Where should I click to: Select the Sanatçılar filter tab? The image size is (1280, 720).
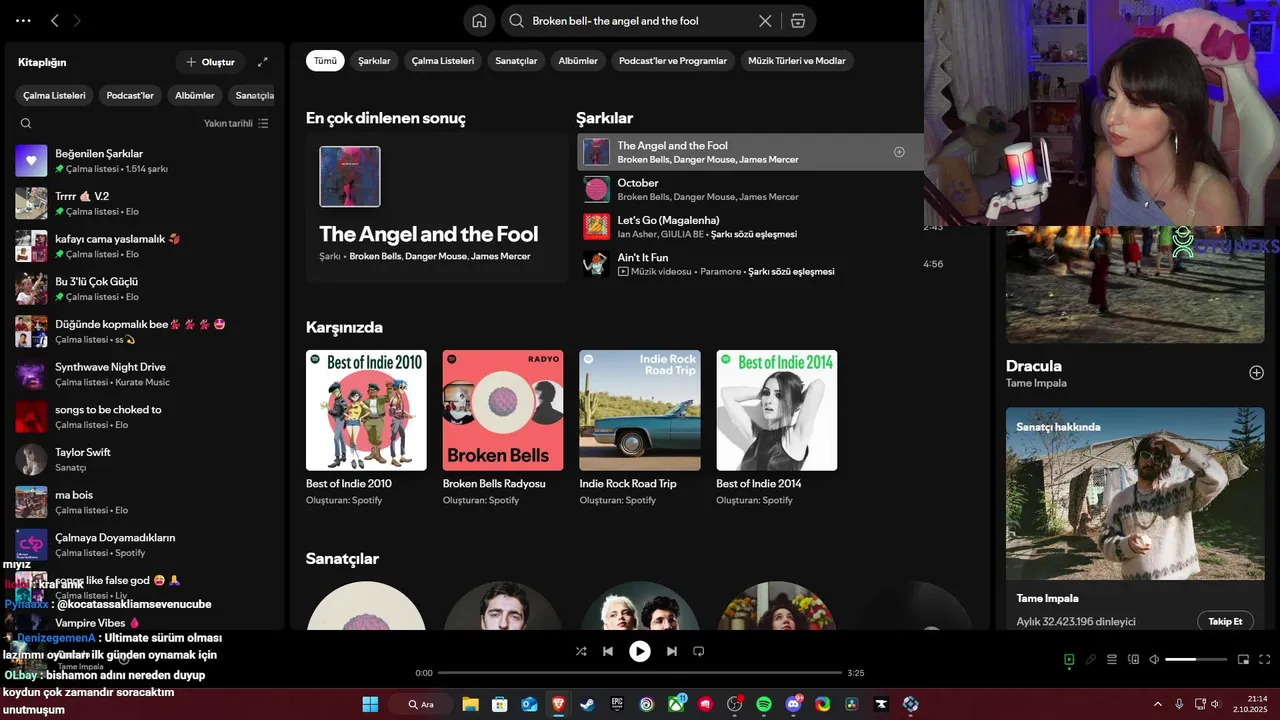pyautogui.click(x=516, y=60)
